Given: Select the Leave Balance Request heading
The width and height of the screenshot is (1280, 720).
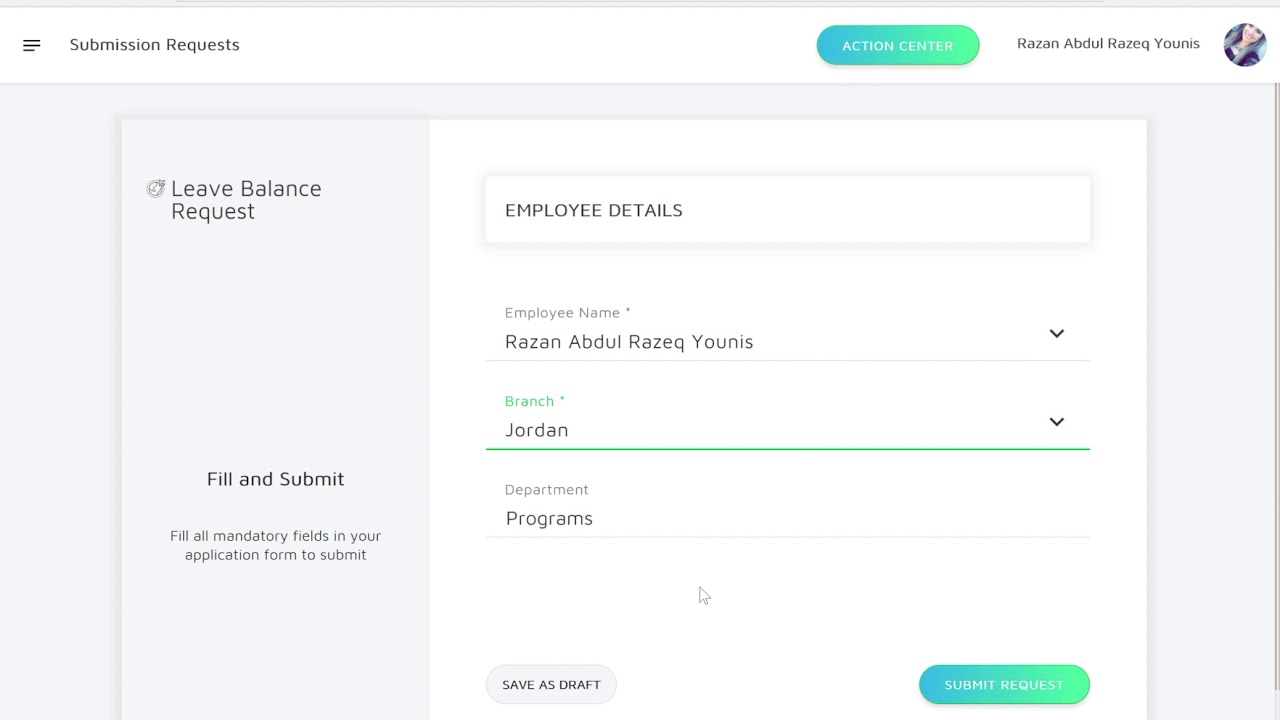Looking at the screenshot, I should point(246,200).
